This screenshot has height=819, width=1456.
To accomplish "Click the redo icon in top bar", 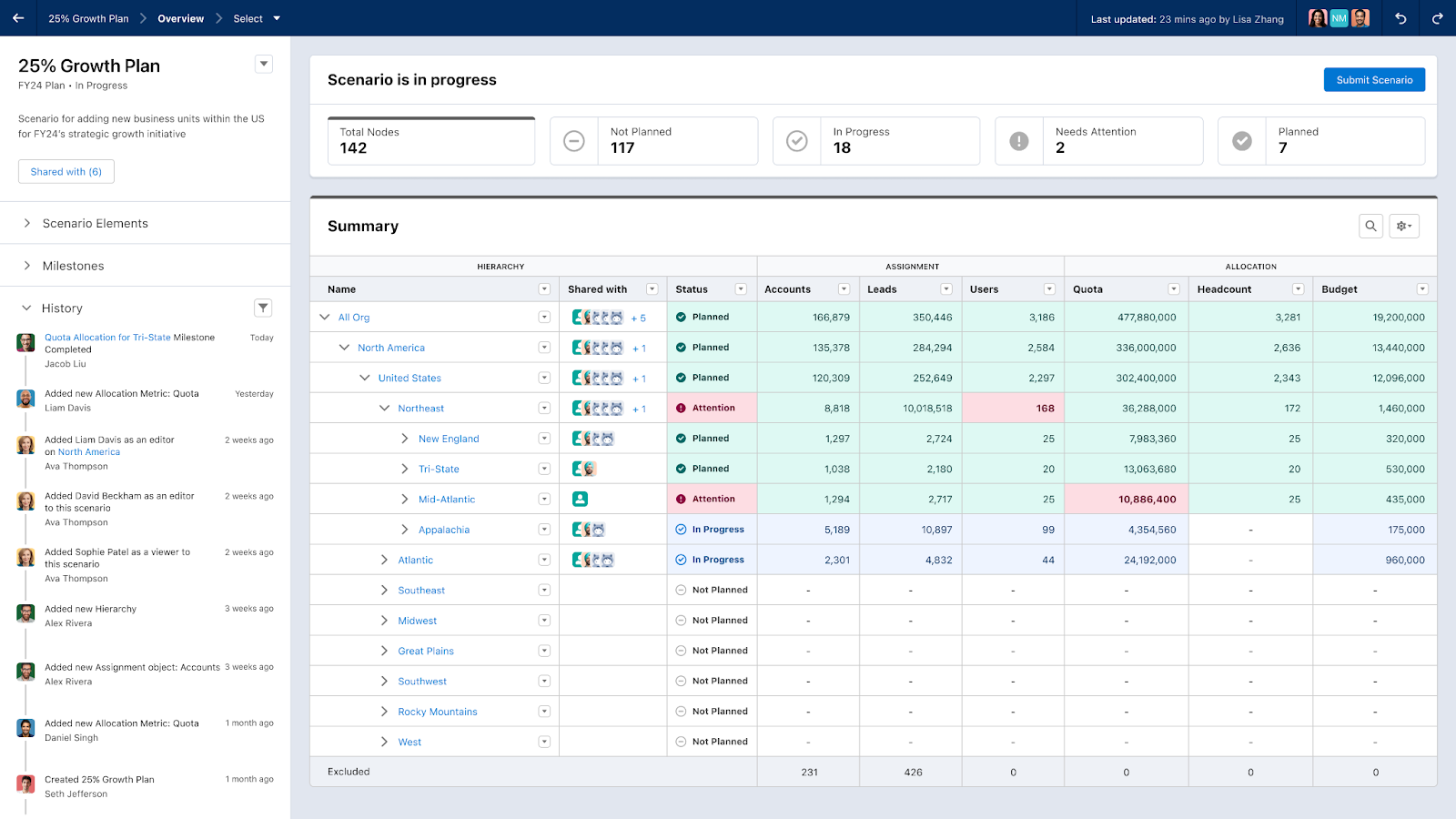I will coord(1437,18).
